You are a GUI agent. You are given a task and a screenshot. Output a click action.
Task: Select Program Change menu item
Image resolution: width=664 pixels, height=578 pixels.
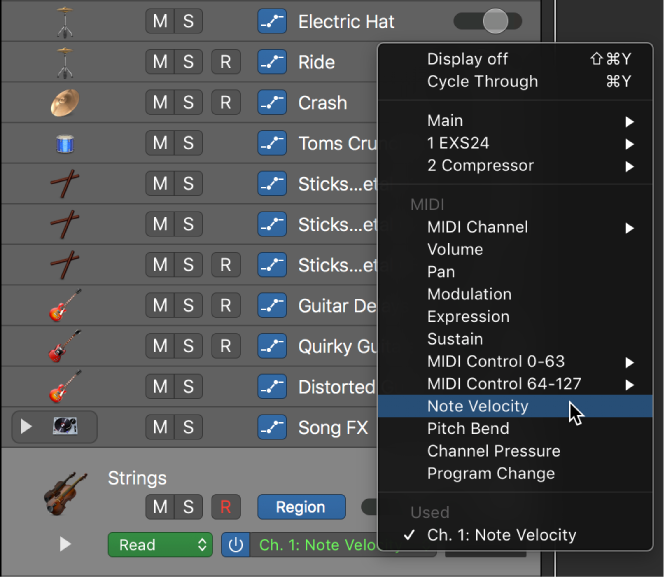coord(515,474)
